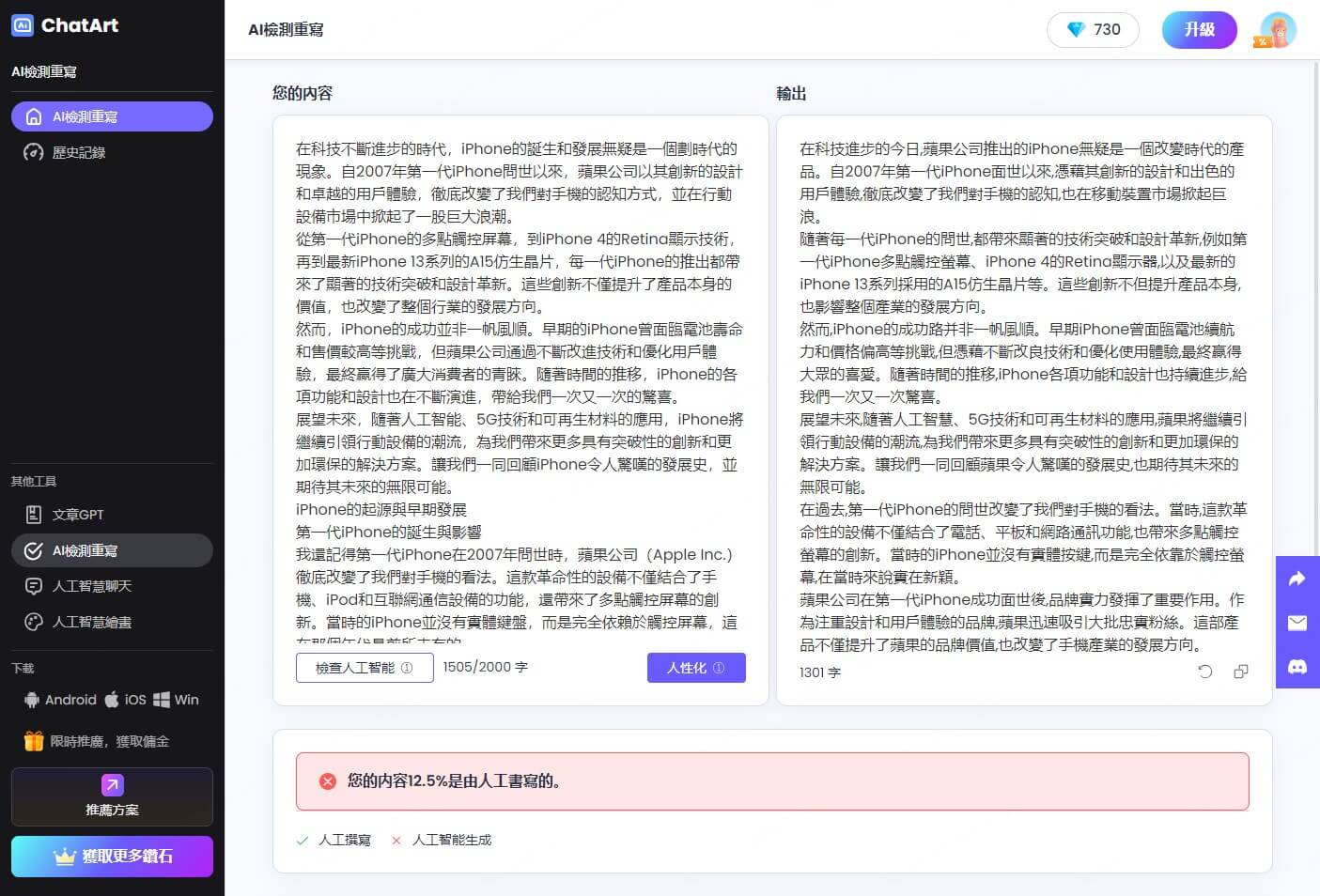
Task: Click the ChatArt logo icon
Action: 22,25
